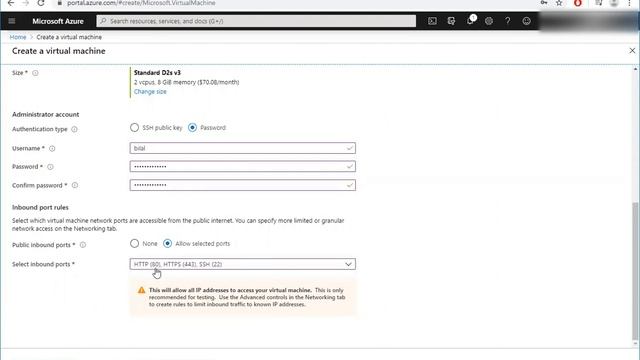Open the browser profile avatar
The height and width of the screenshot is (360, 640).
pos(613,3)
